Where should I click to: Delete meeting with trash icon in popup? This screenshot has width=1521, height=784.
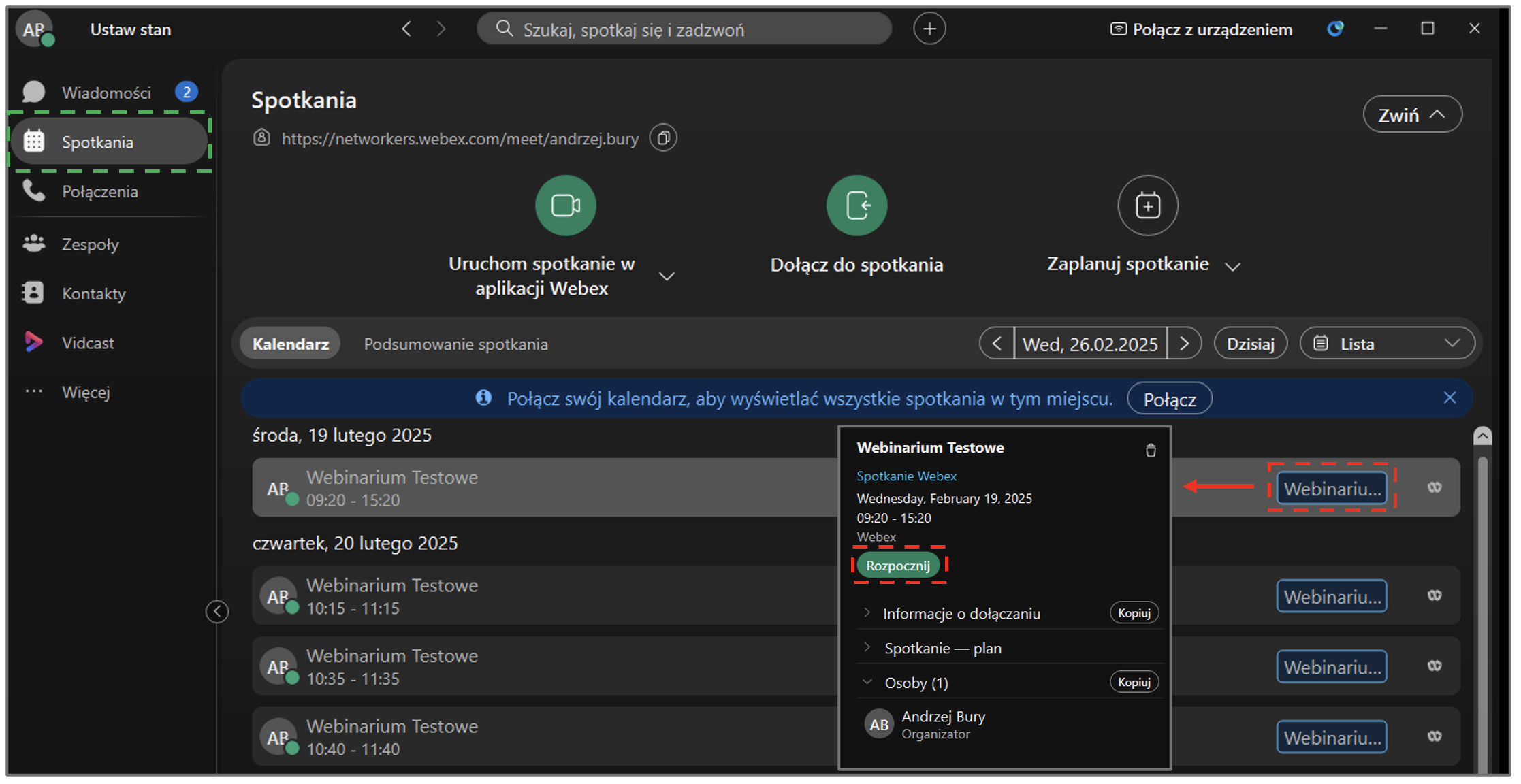[1151, 450]
